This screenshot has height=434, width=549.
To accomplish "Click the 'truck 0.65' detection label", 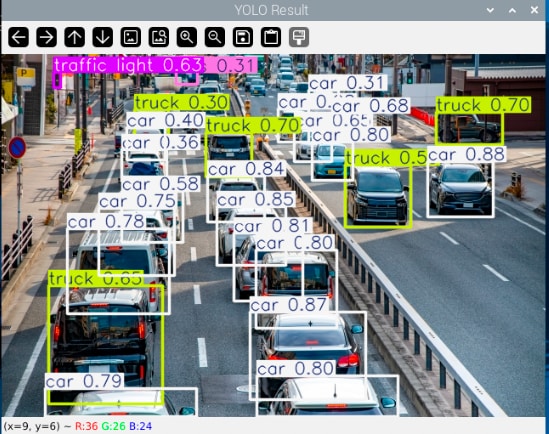I will tap(96, 279).
